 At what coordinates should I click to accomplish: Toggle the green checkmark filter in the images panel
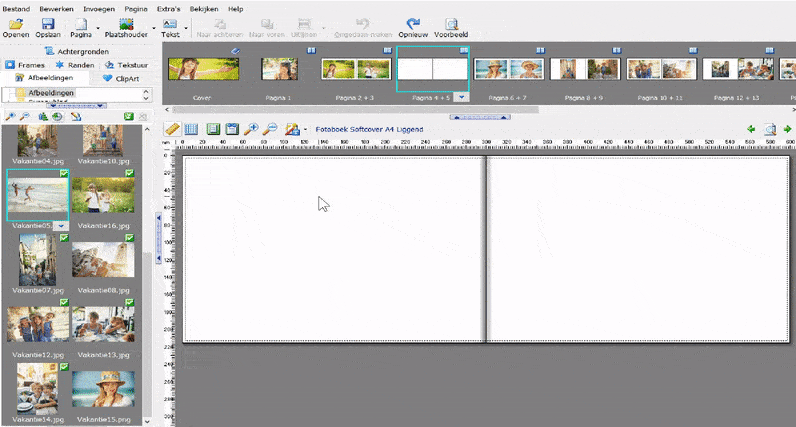point(128,117)
